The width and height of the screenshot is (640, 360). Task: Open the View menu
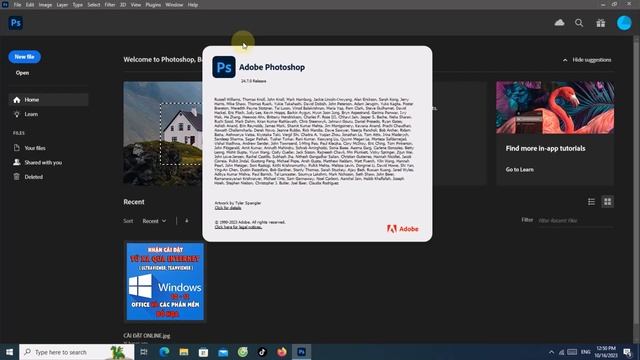(136, 5)
